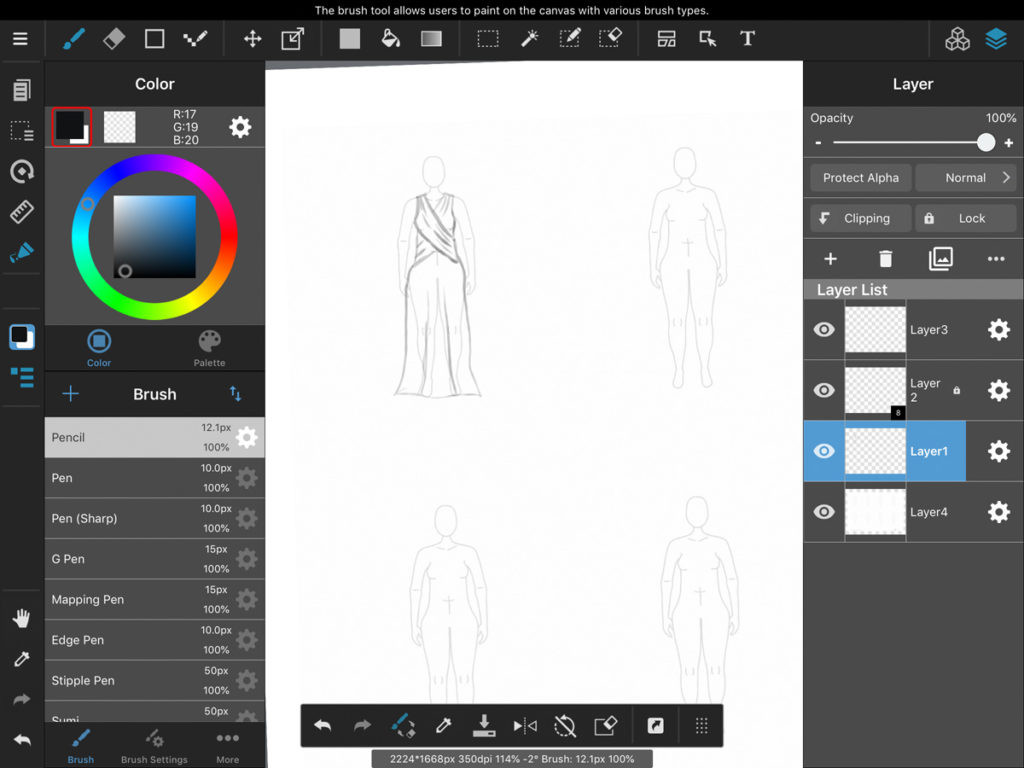This screenshot has height=768, width=1024.
Task: Click the transparent color swatch
Action: (120, 127)
